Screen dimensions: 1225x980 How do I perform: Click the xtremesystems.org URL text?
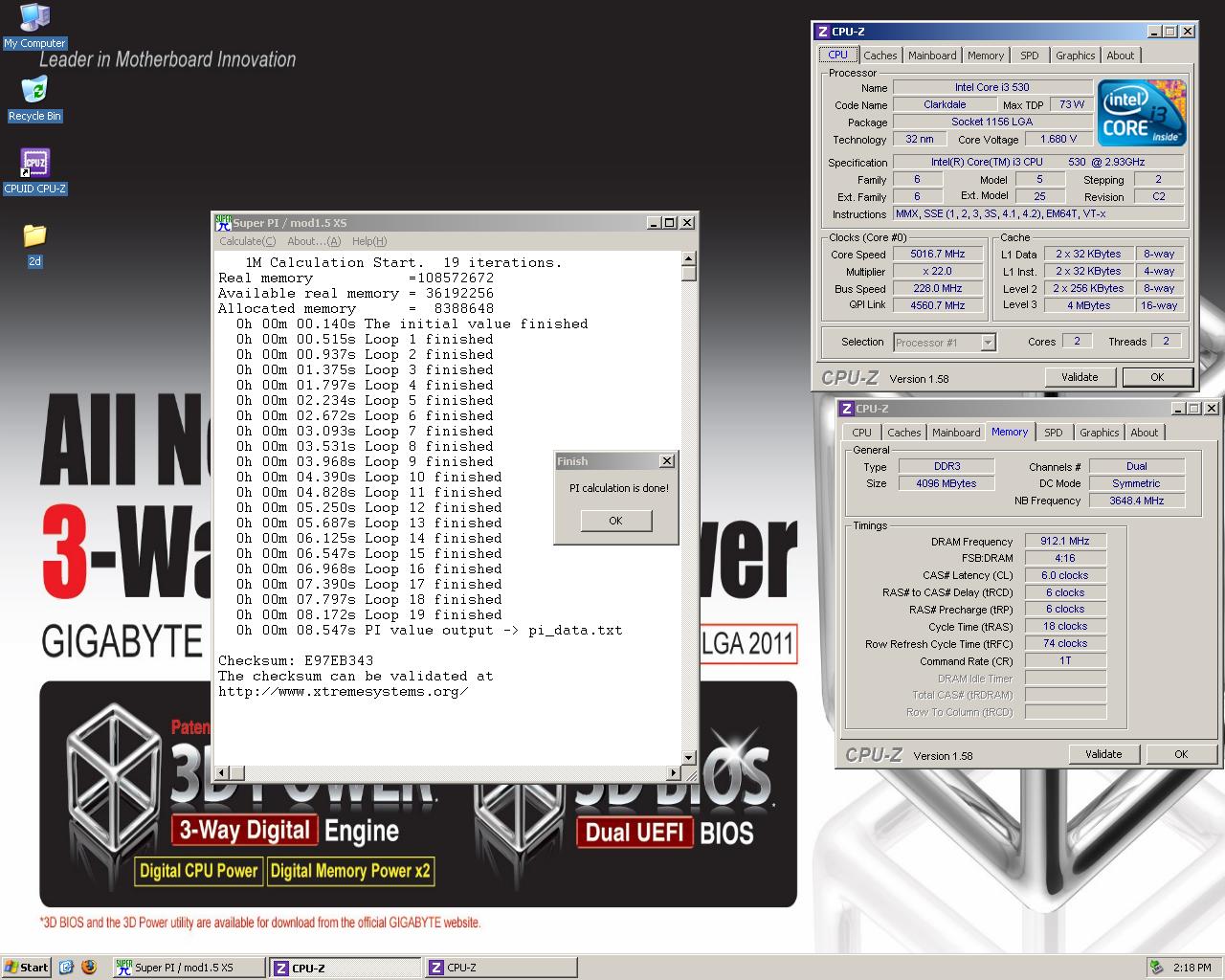coord(344,691)
